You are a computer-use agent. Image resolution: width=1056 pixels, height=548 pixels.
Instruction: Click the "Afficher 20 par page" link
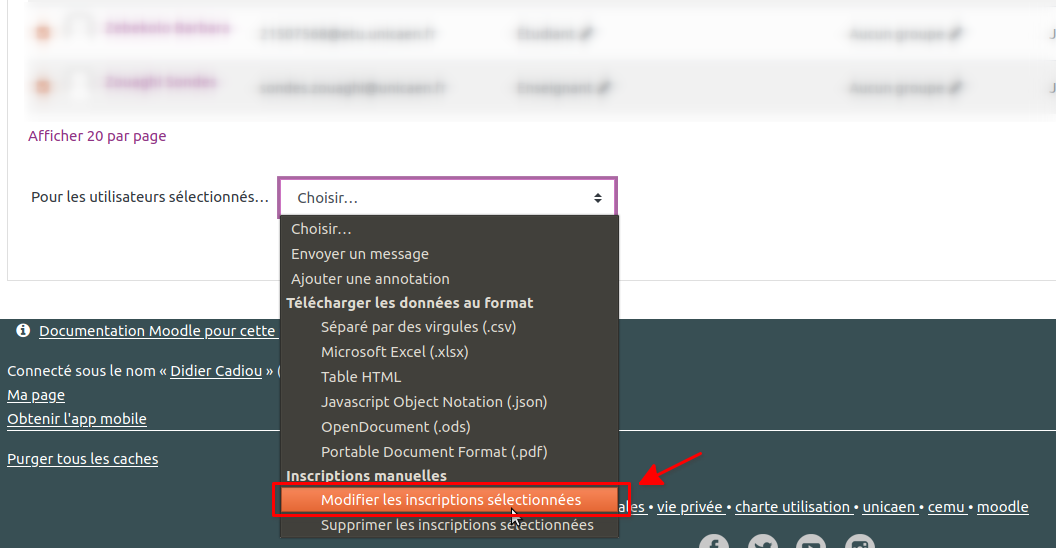coord(97,136)
